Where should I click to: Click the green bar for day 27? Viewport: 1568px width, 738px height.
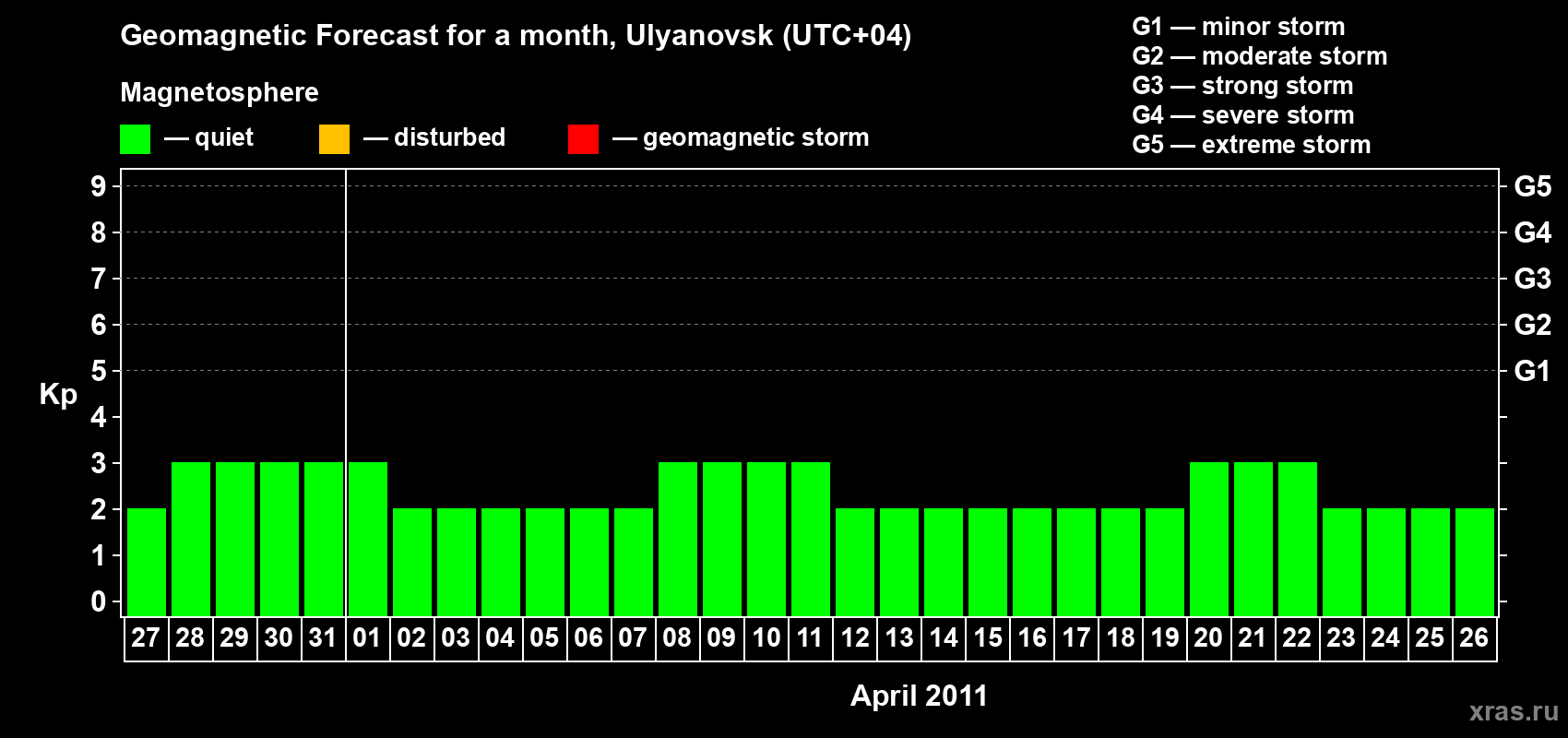tap(147, 562)
